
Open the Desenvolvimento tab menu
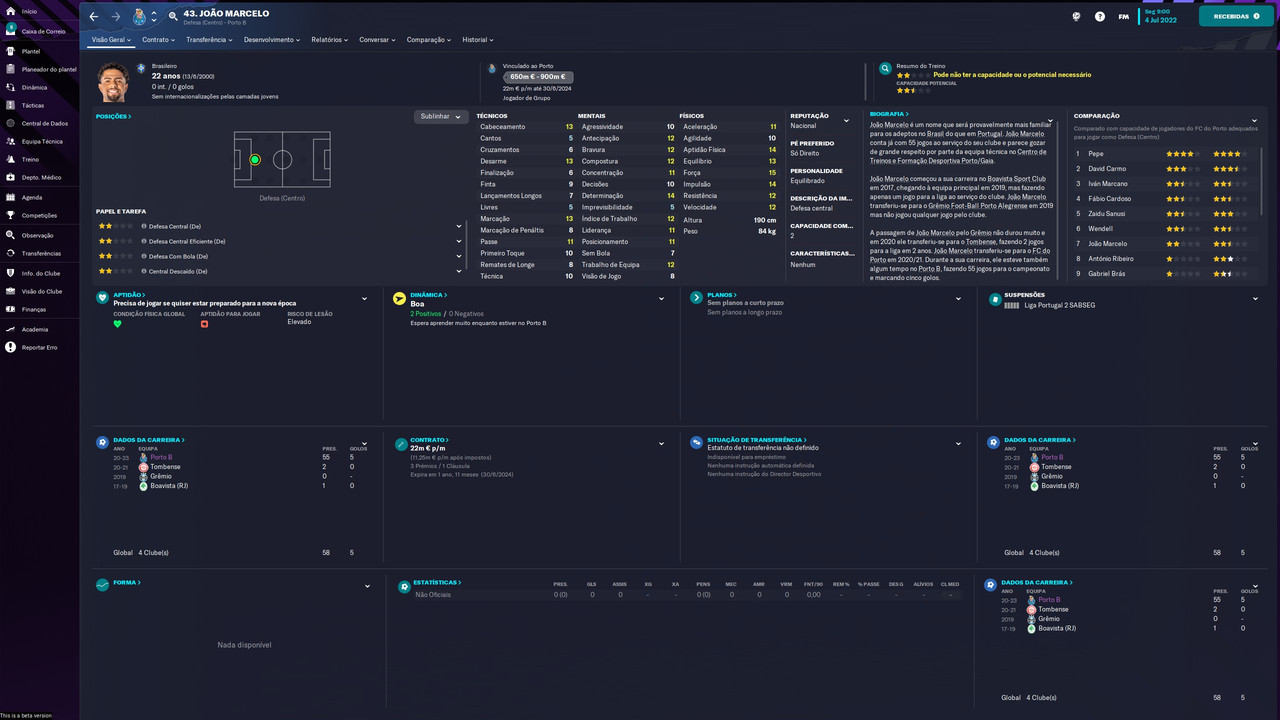272,40
